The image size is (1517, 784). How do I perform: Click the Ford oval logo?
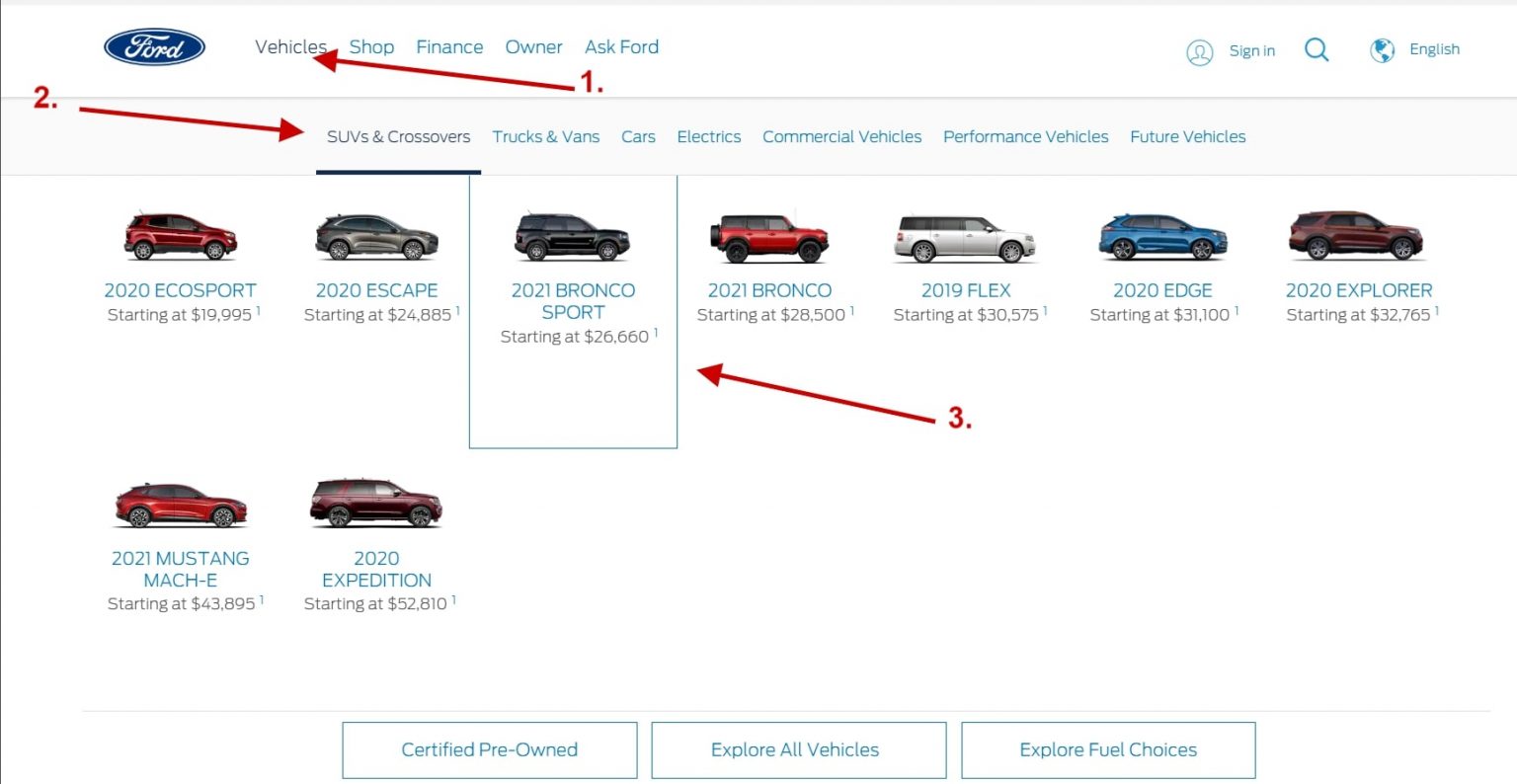[x=154, y=47]
